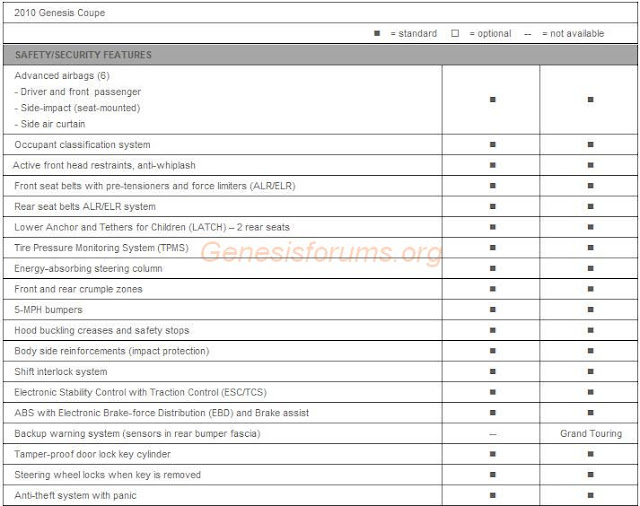Click first-column standard mark for Occupant classification
Screen dimensions: 640x506
(x=493, y=144)
